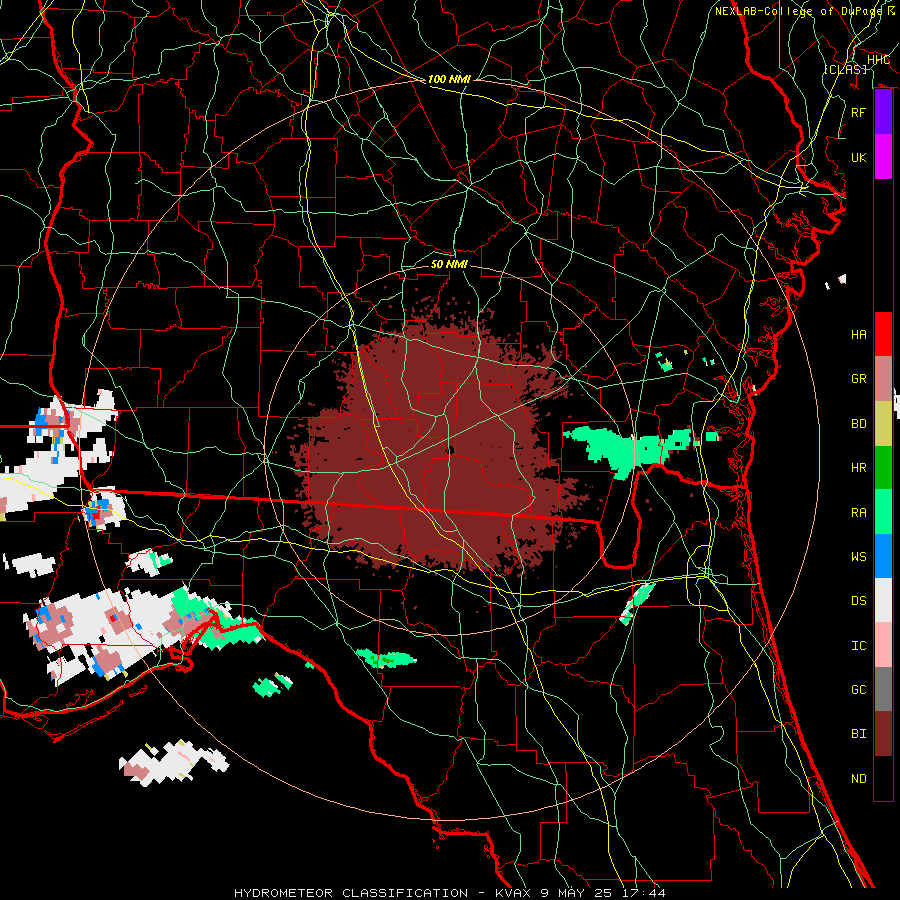Viewport: 900px width, 900px height.
Task: Click the 100 NMI range ring label
Action: [449, 79]
